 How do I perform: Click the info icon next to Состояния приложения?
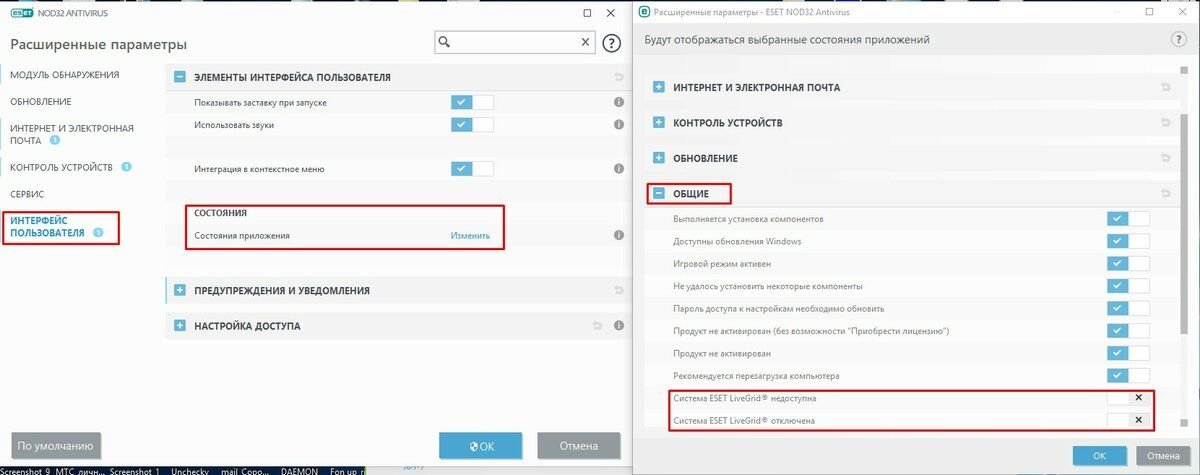619,236
